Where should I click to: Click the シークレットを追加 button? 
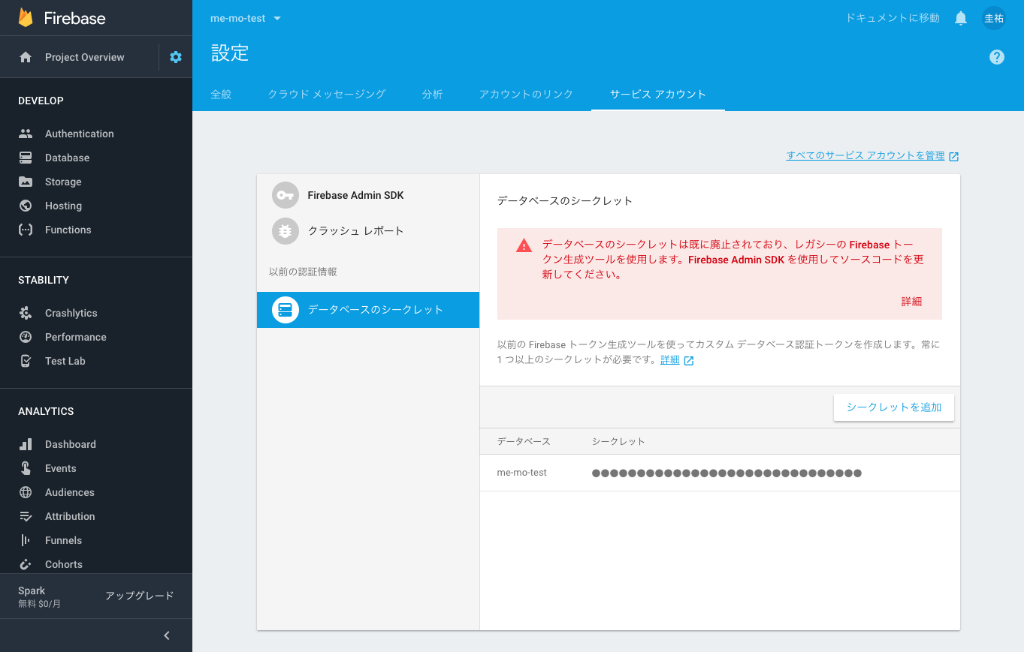pos(893,407)
